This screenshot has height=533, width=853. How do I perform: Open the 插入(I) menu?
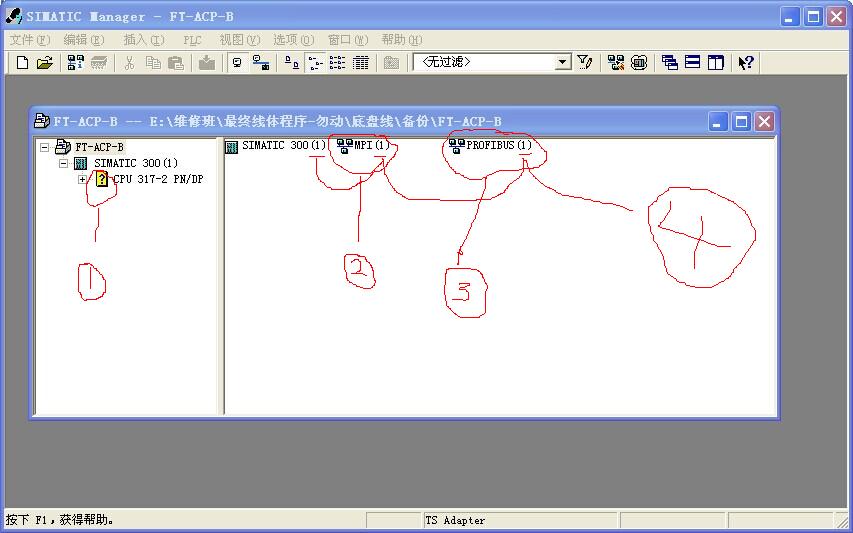coord(144,40)
